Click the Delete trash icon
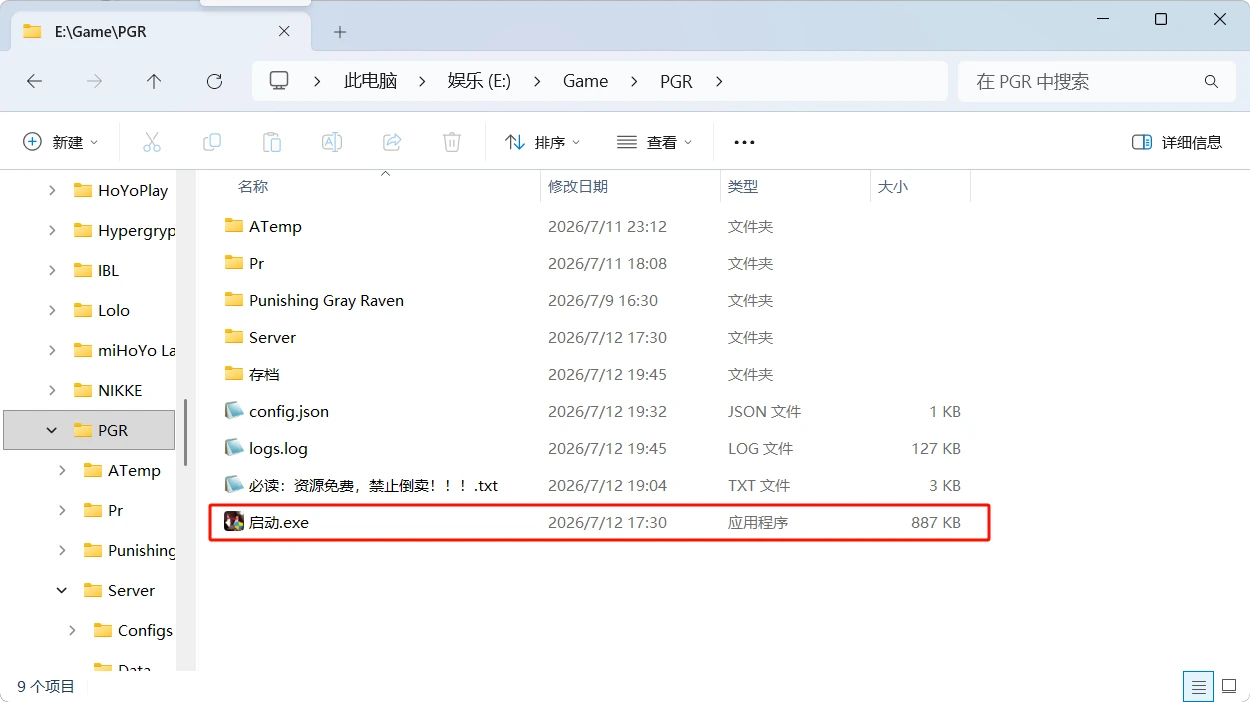The height and width of the screenshot is (702, 1250). tap(452, 142)
